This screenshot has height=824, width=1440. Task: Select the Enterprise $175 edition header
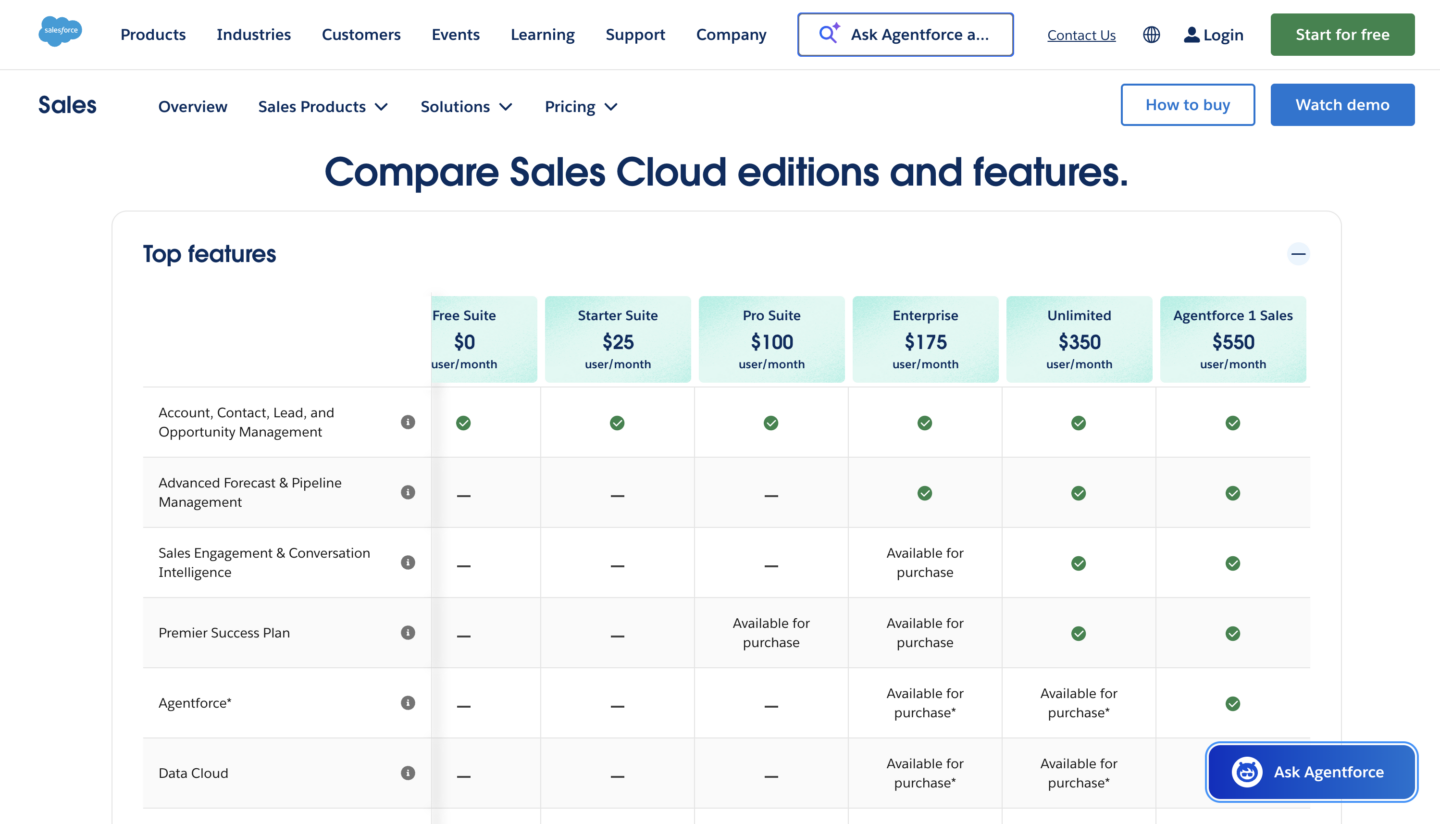click(x=925, y=339)
